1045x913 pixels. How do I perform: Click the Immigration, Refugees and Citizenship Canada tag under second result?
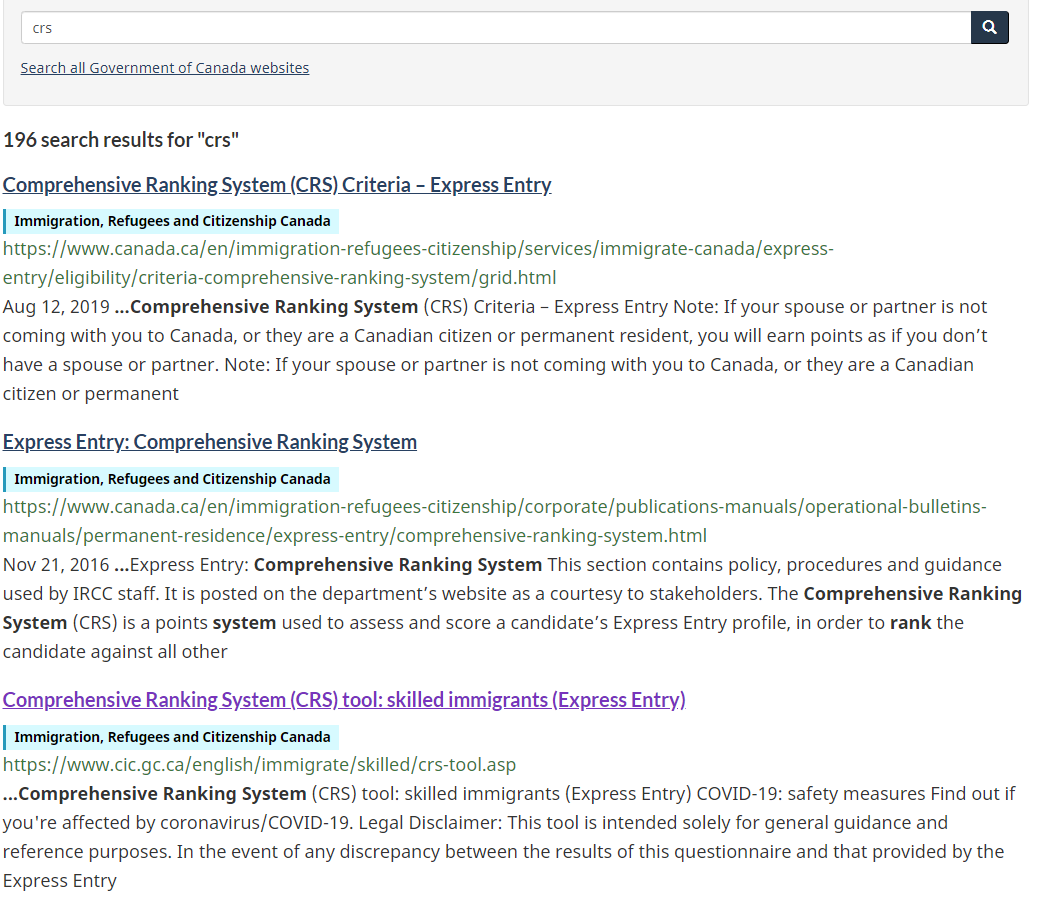[171, 478]
